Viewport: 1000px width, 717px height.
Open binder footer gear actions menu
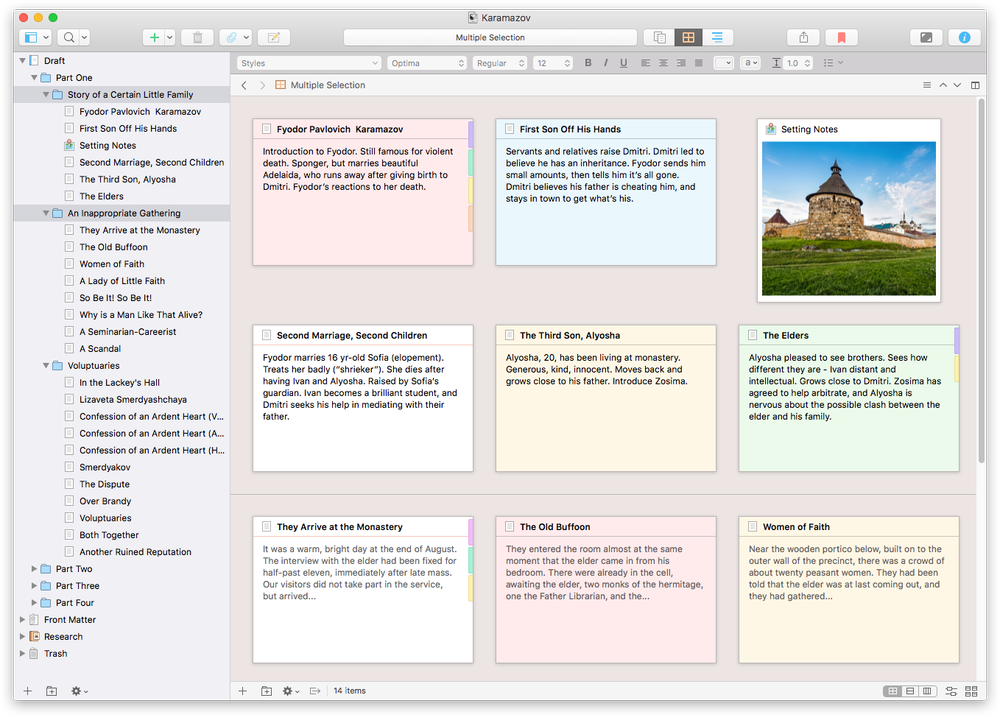pos(79,691)
